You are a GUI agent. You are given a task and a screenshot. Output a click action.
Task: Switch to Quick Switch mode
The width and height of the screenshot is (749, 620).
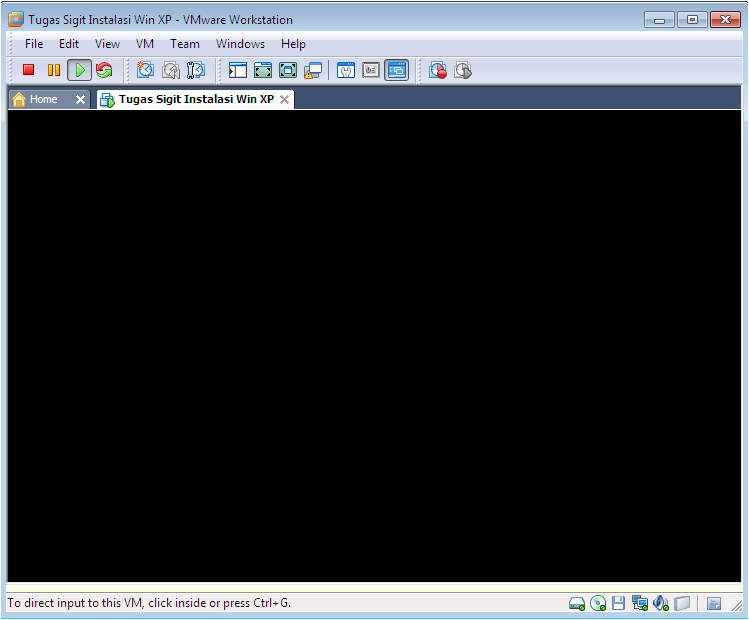point(263,70)
